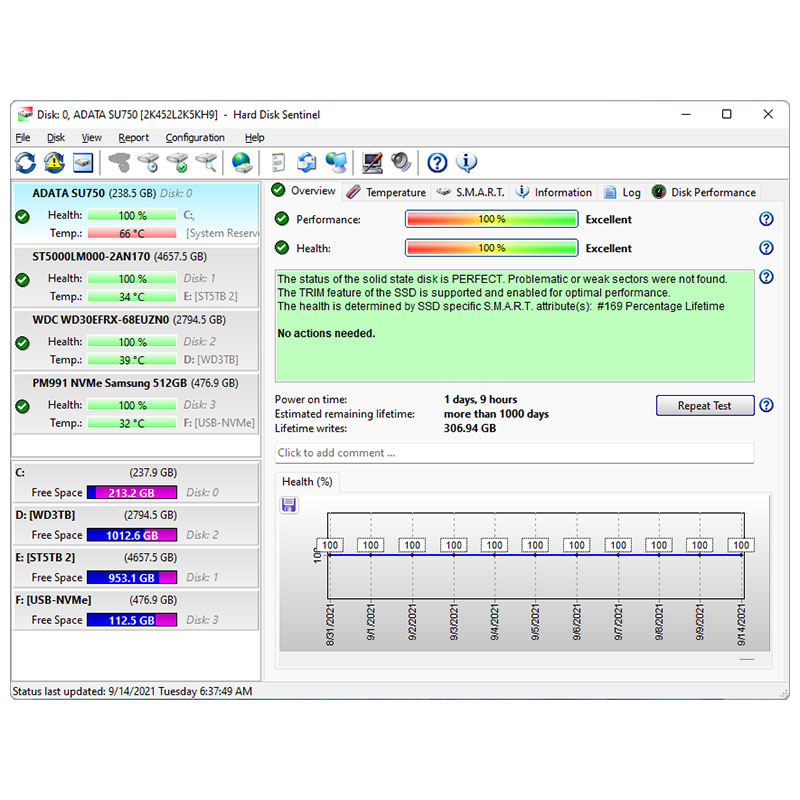Click the refresh with warning triangle icon
This screenshot has width=800, height=800.
pos(54,163)
